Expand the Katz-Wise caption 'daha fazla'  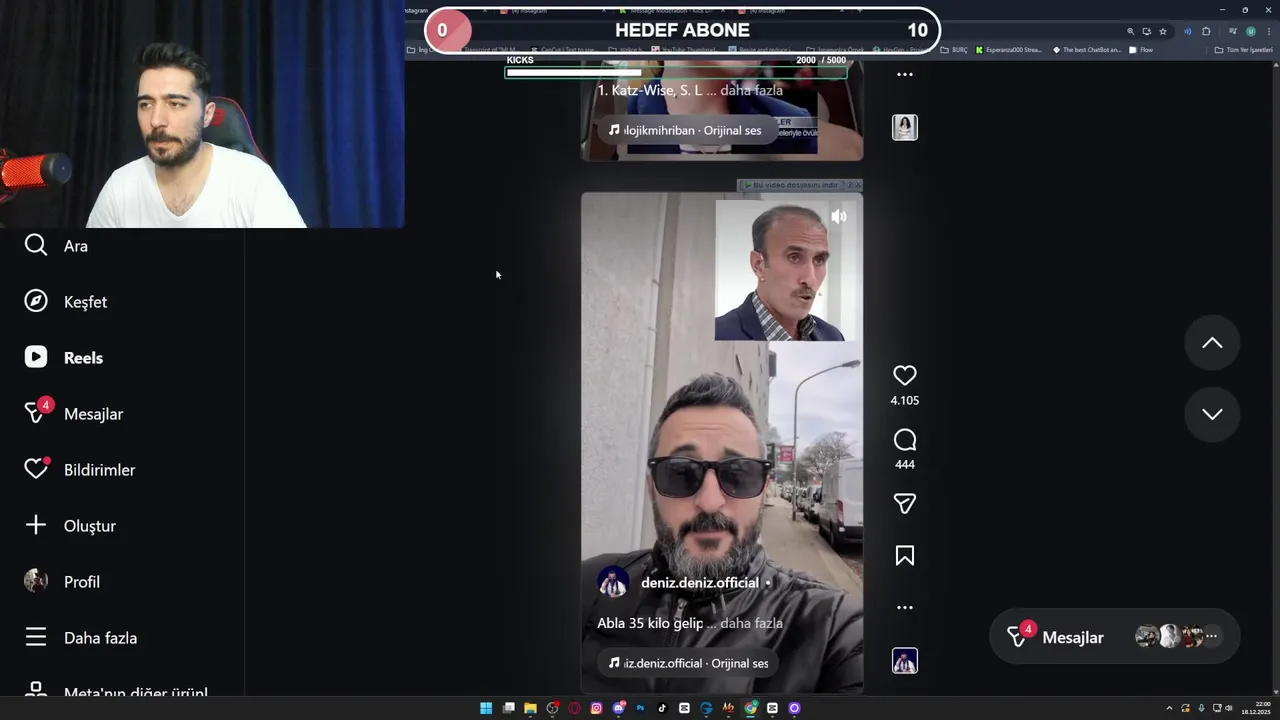click(x=751, y=90)
